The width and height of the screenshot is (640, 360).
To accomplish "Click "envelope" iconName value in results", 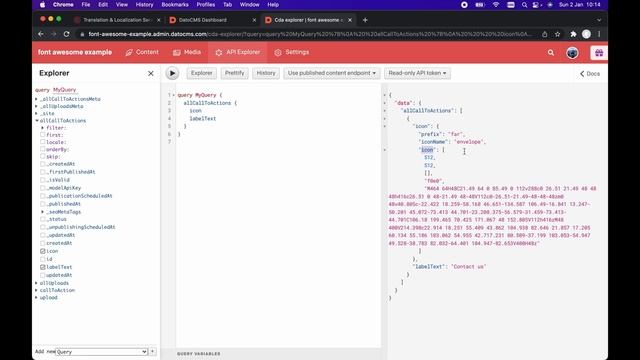I will point(469,142).
